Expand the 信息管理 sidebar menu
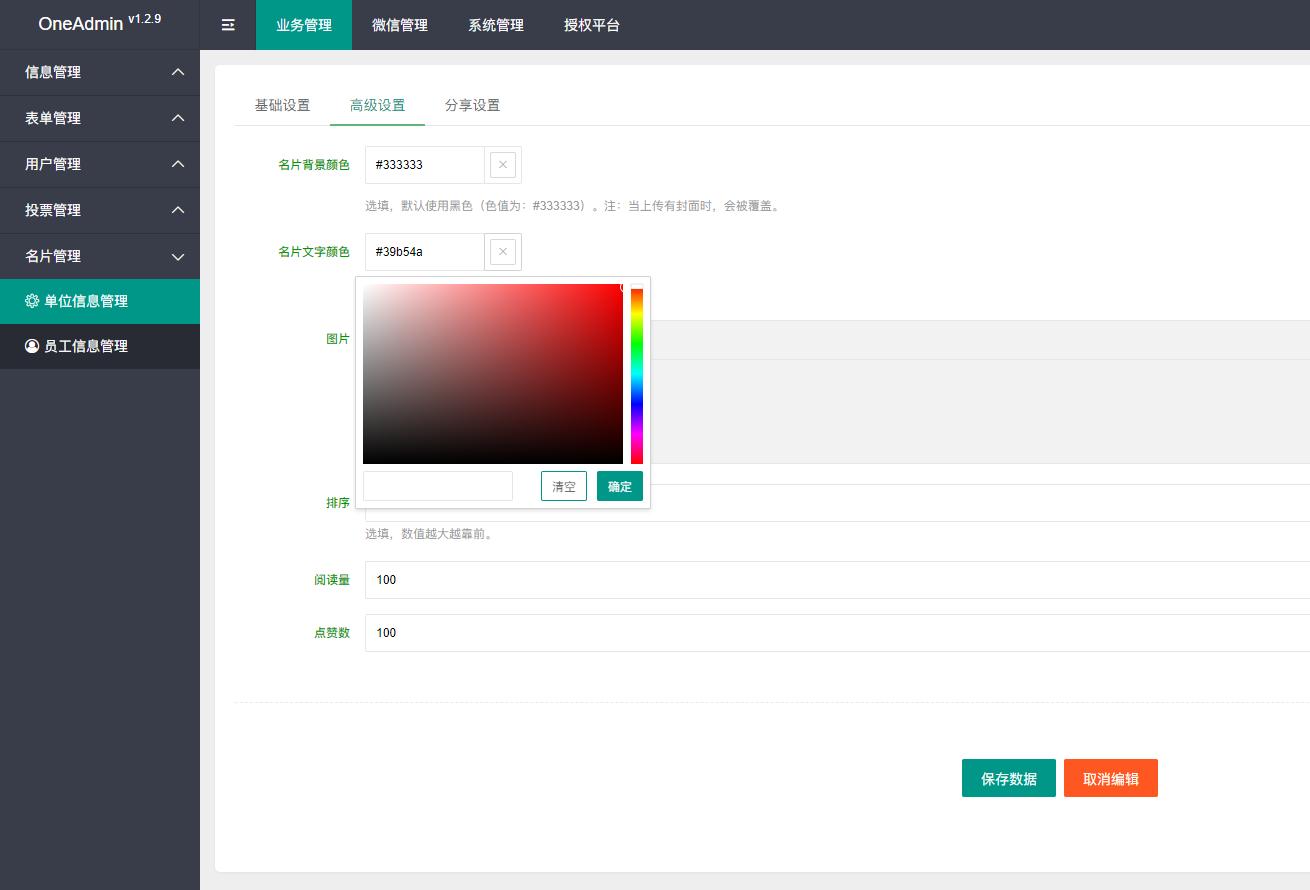This screenshot has width=1310, height=890. click(100, 72)
